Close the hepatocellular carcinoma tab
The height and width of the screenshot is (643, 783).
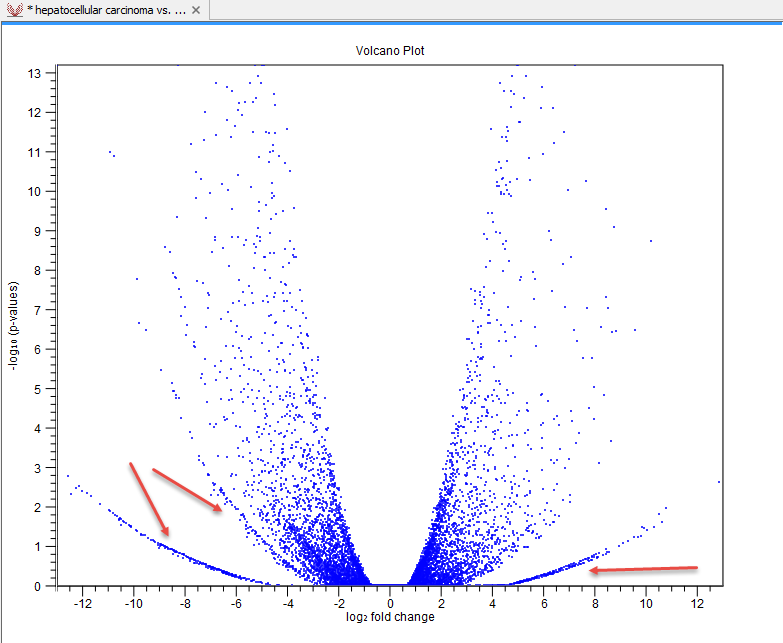pyautogui.click(x=196, y=9)
